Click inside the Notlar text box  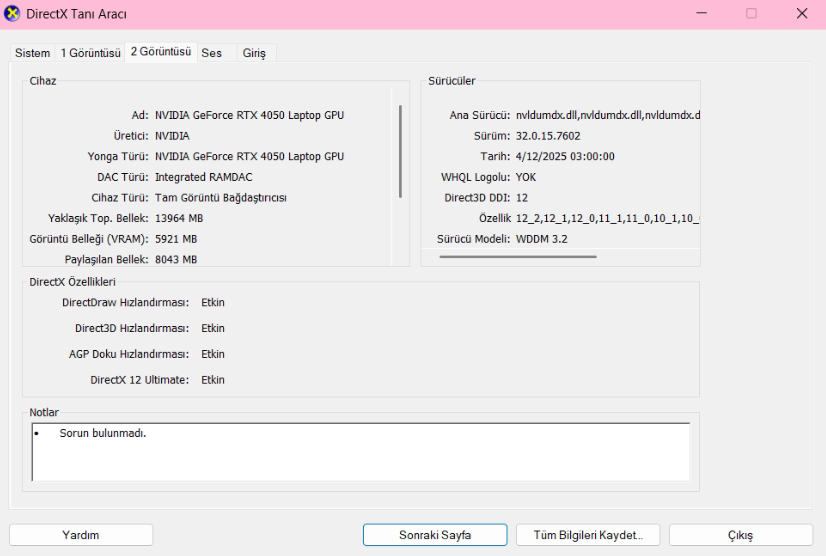(x=361, y=452)
